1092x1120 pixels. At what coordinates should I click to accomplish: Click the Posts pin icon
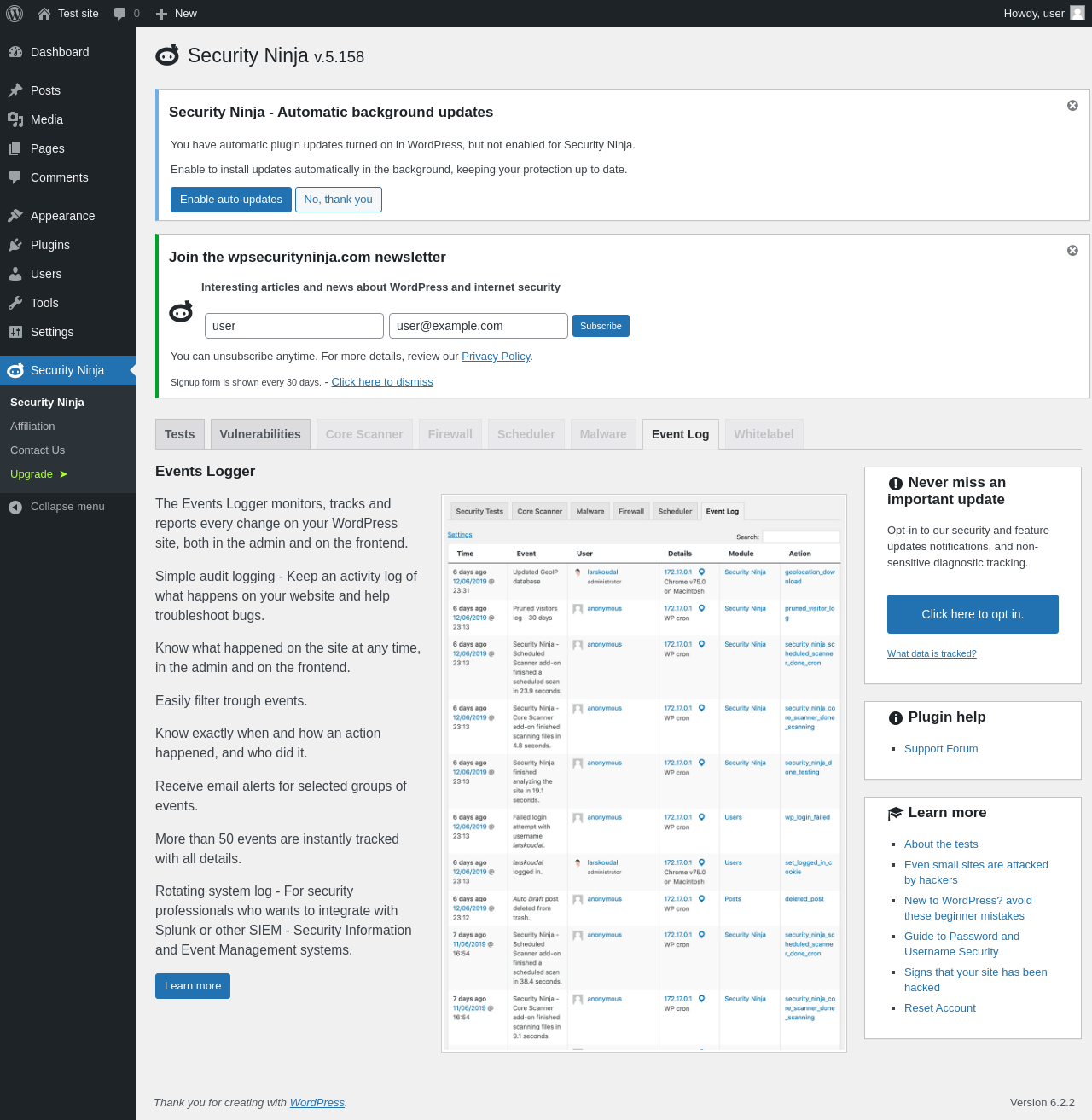(15, 90)
